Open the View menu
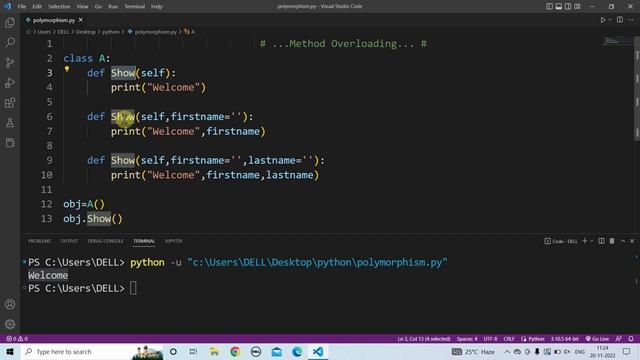 [x=82, y=6]
